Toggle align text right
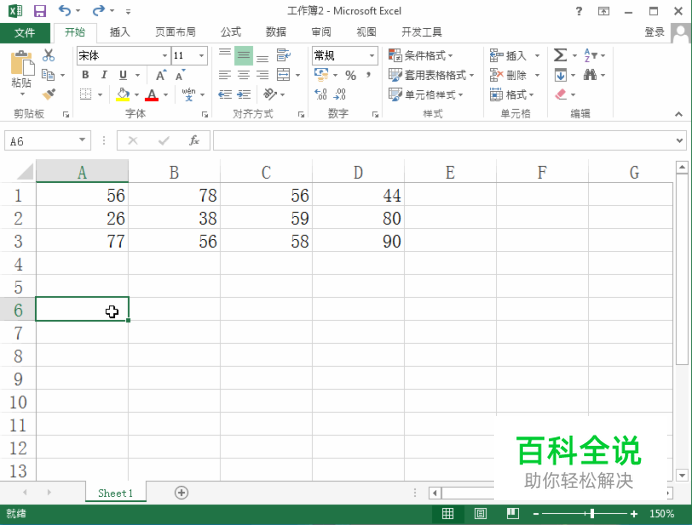Screen dimensions: 692x525 pyautogui.click(x=262, y=75)
